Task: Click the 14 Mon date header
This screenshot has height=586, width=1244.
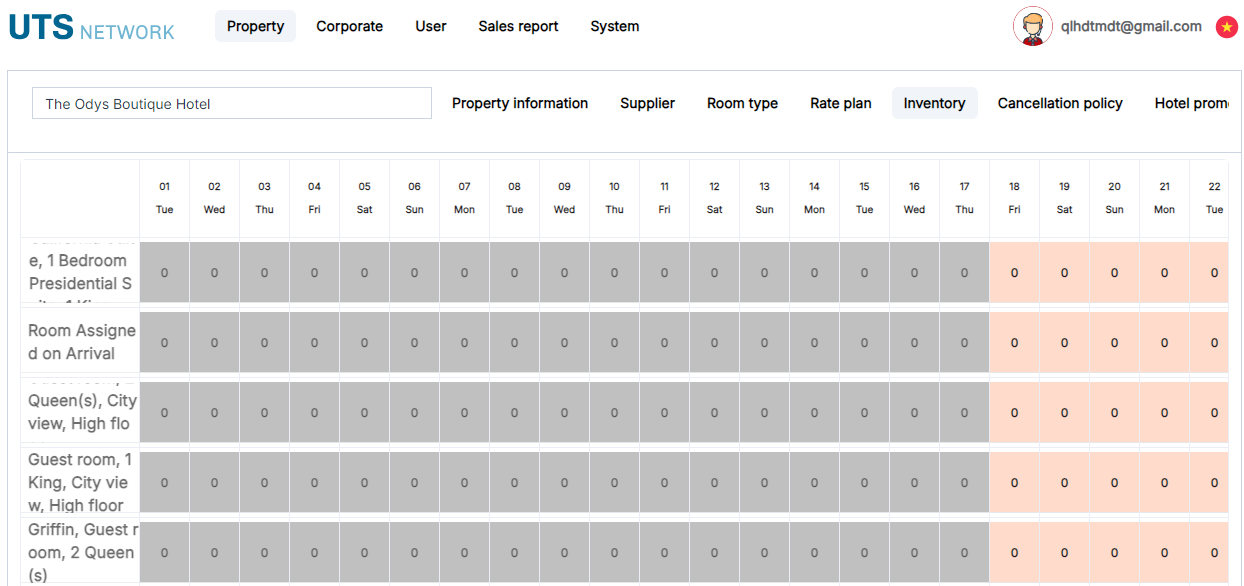Action: [x=815, y=198]
